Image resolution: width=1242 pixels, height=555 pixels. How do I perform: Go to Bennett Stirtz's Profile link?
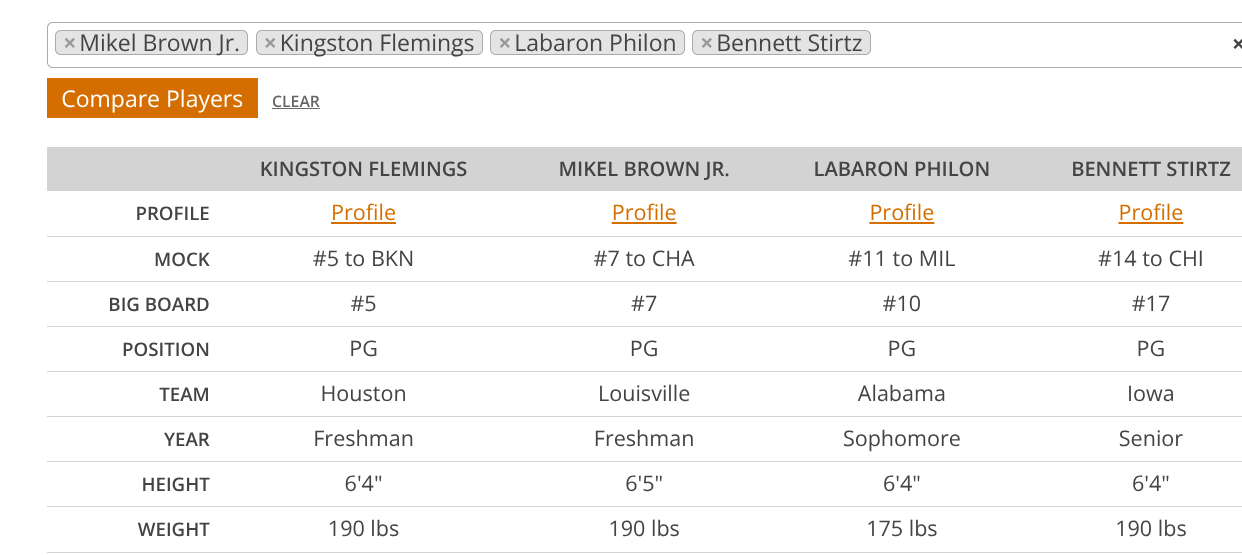pos(1150,213)
